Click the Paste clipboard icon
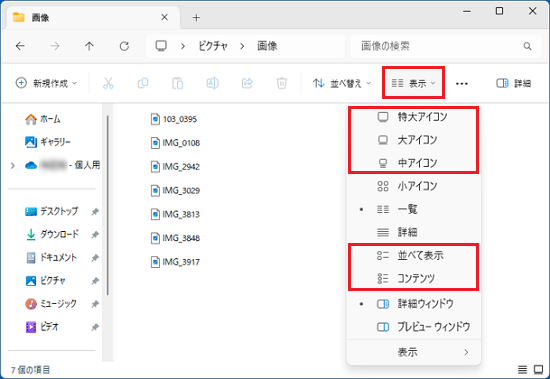 177,83
